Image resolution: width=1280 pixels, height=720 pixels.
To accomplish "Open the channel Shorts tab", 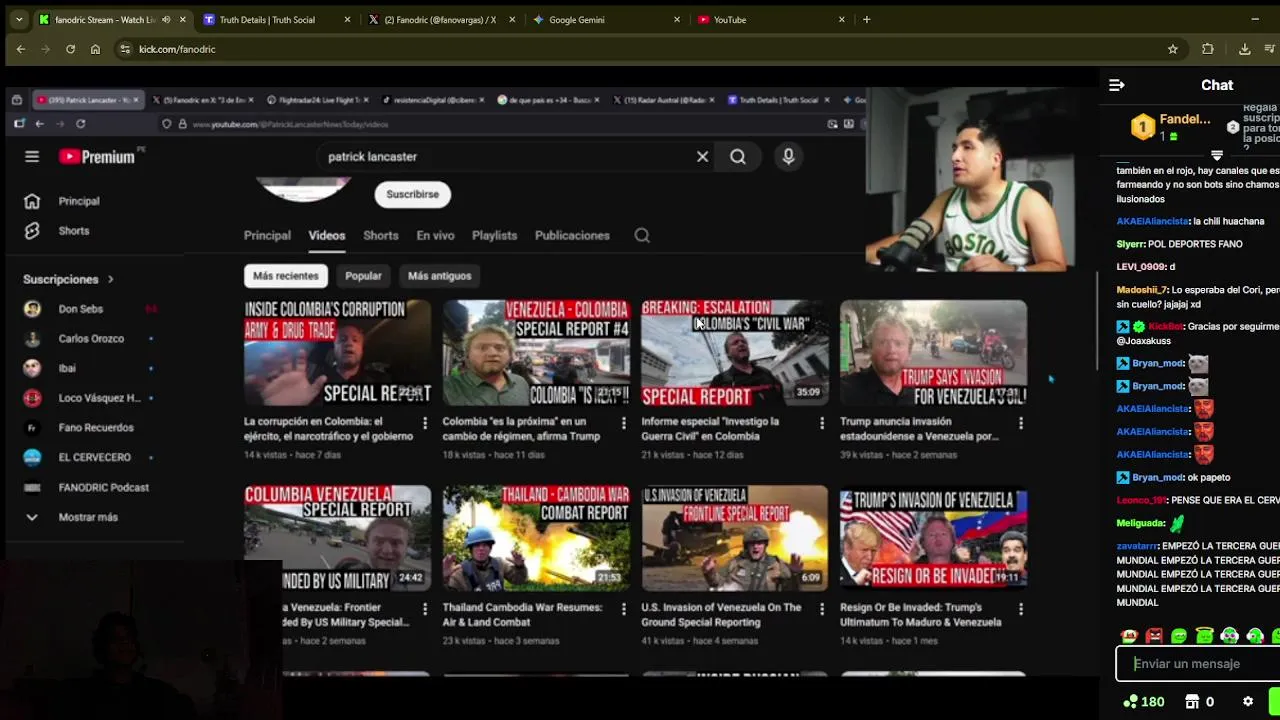I will pos(380,235).
